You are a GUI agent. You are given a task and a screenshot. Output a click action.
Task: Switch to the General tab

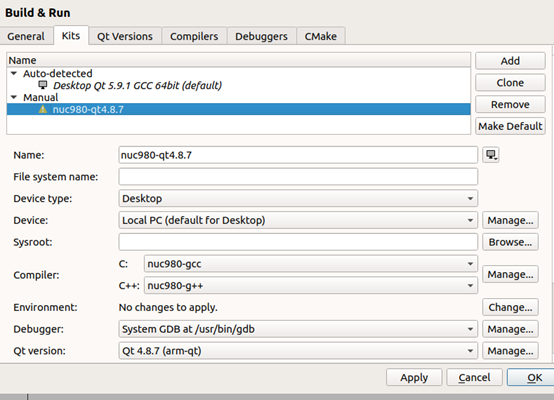coord(26,36)
